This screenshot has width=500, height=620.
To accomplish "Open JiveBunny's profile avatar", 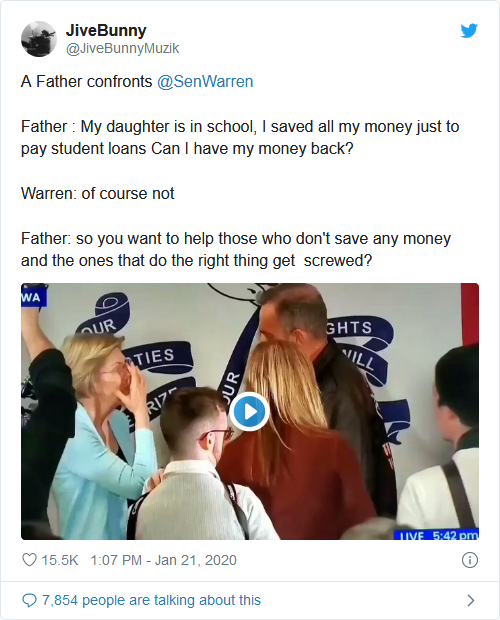I will [39, 39].
